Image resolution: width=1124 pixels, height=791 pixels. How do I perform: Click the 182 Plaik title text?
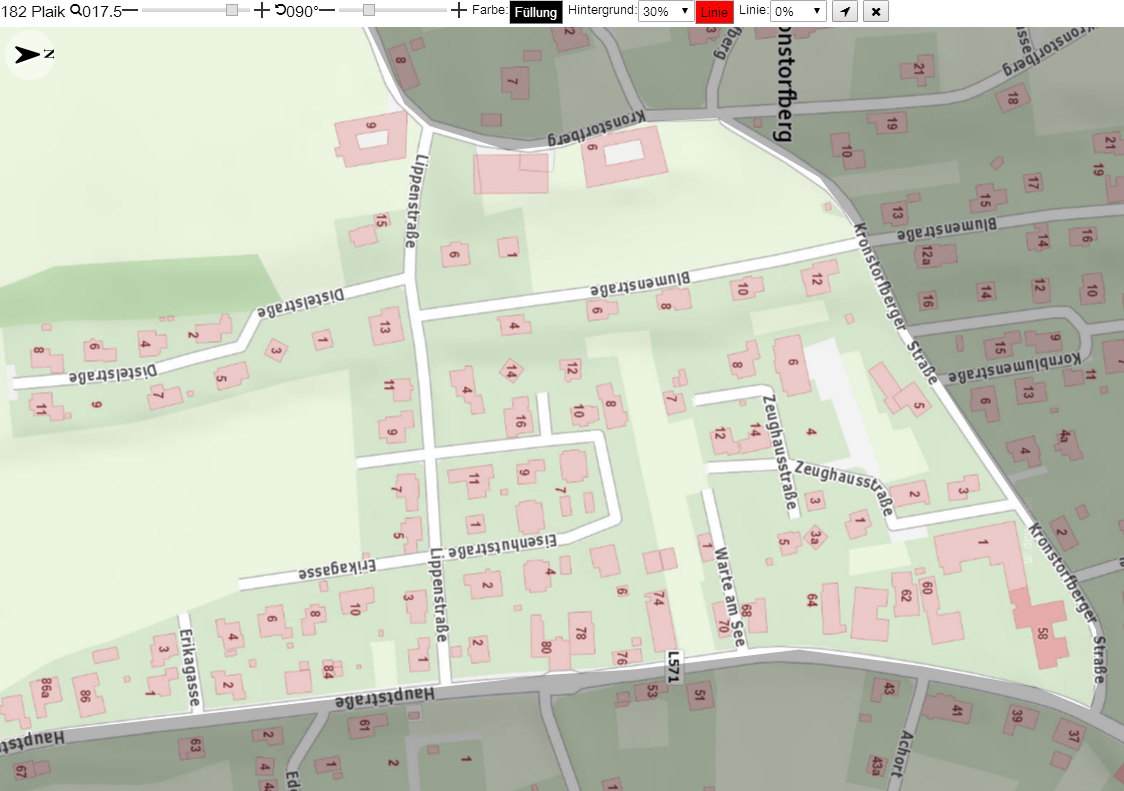pos(33,11)
